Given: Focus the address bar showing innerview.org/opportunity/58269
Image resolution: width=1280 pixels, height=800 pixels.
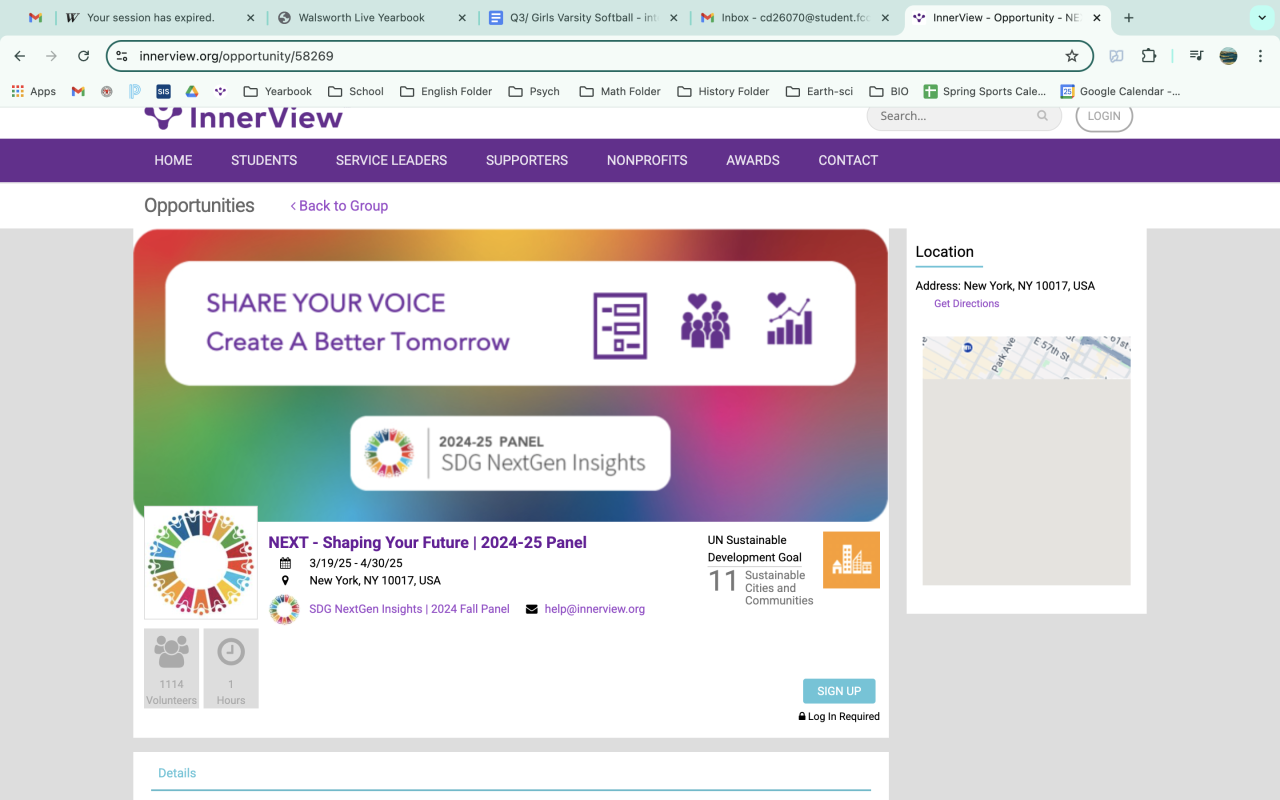Looking at the screenshot, I should [x=600, y=56].
